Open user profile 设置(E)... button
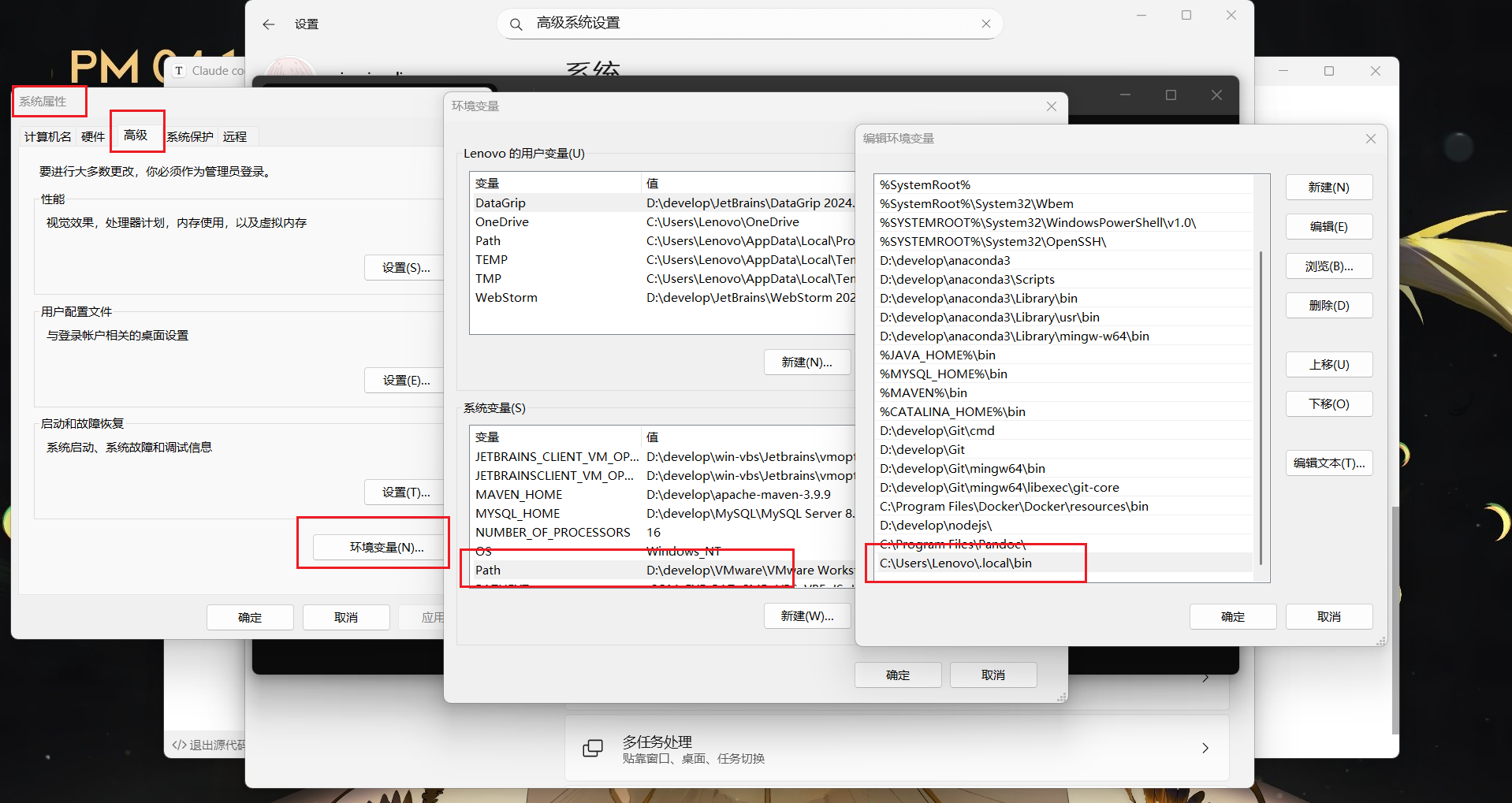The image size is (1512, 803). (406, 381)
